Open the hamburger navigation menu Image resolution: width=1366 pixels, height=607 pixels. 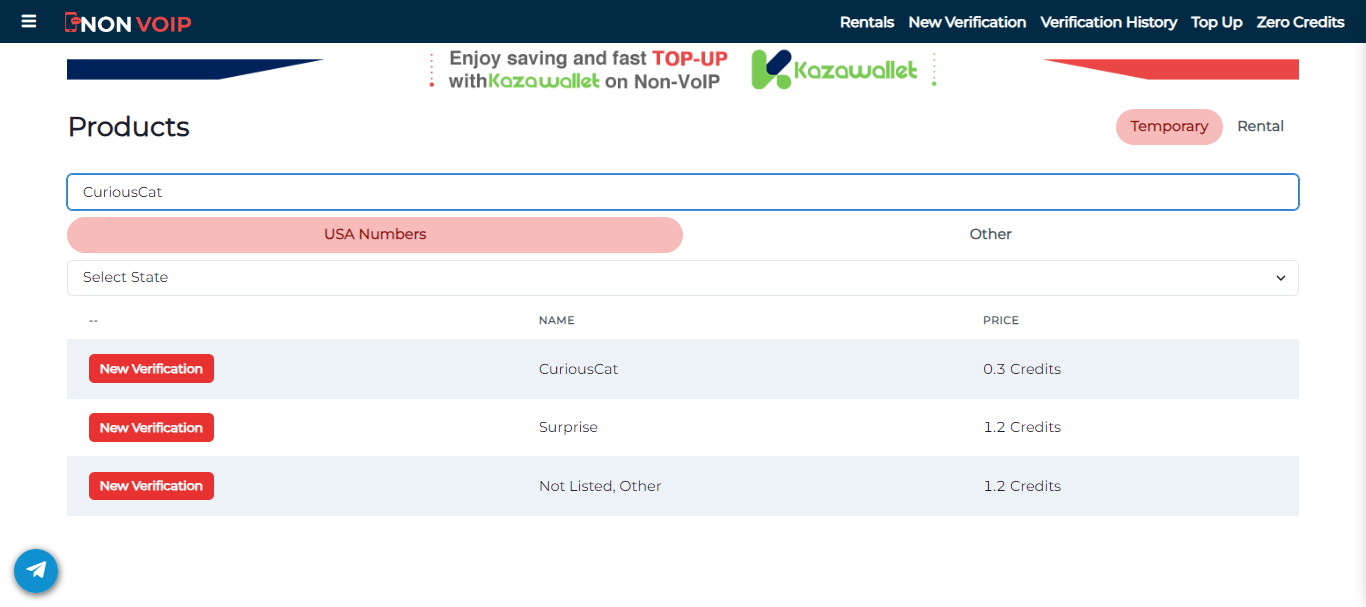[x=27, y=21]
